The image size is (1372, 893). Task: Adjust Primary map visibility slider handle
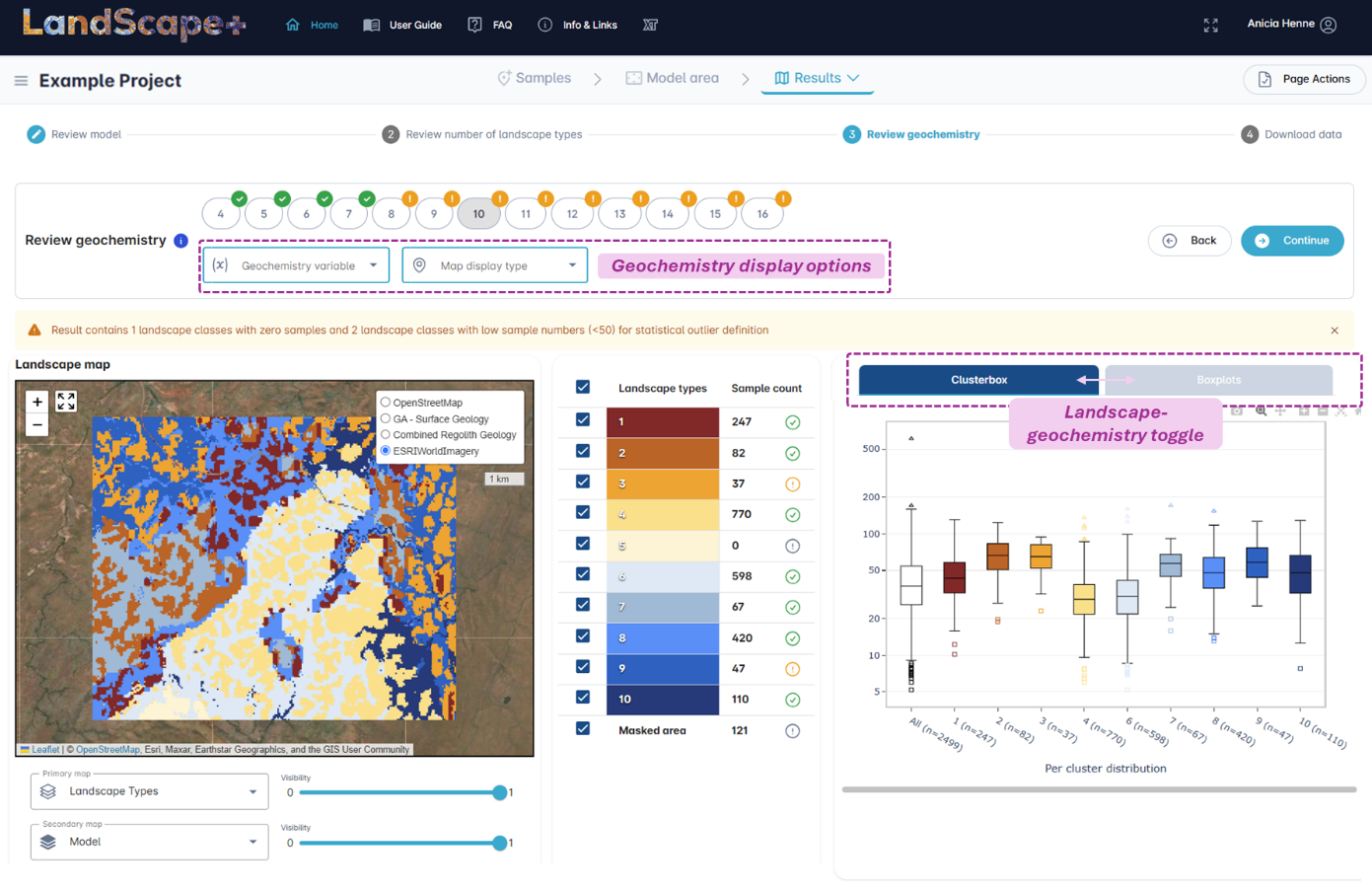(x=500, y=792)
